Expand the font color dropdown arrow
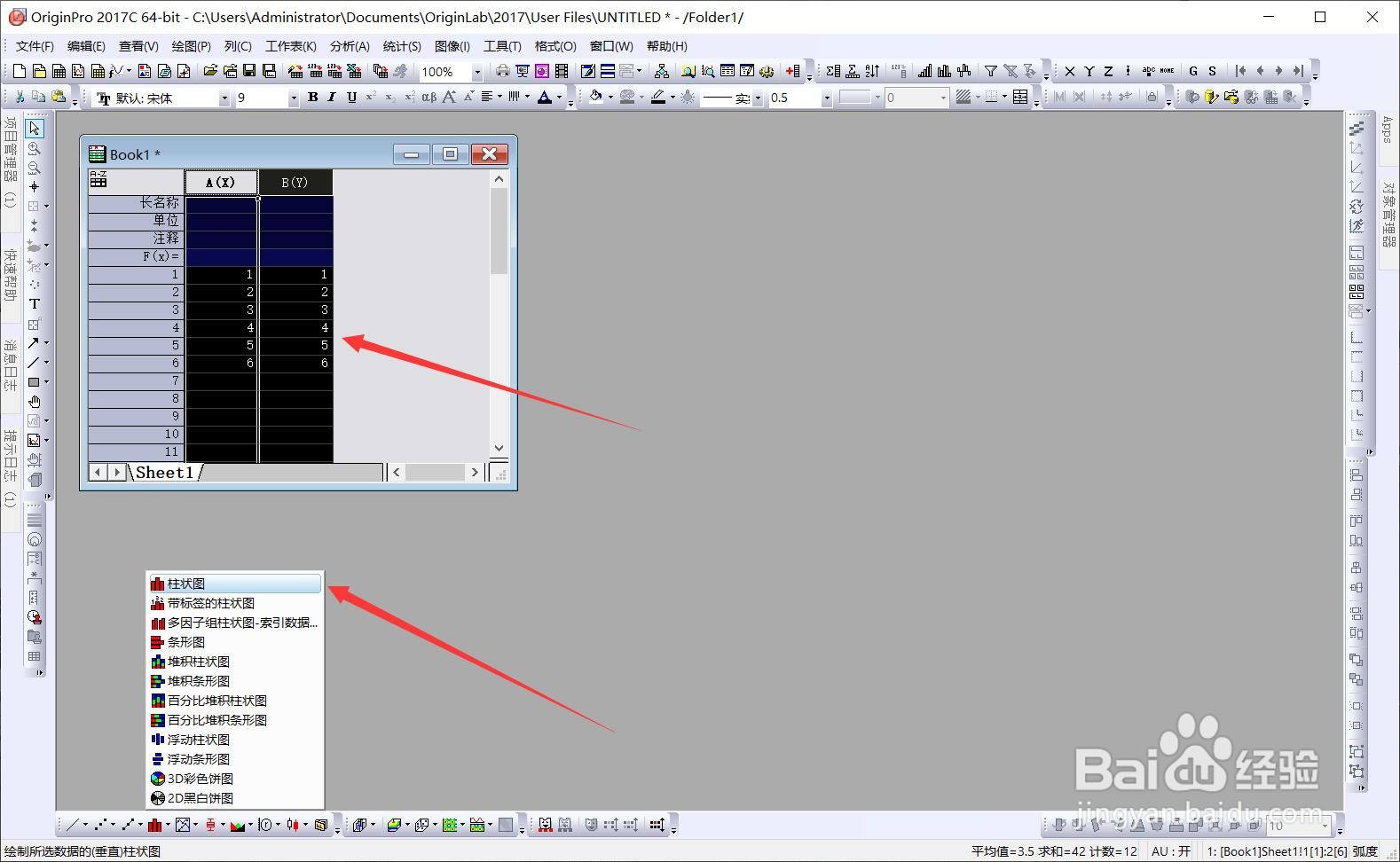The height and width of the screenshot is (862, 1400). pos(559,98)
